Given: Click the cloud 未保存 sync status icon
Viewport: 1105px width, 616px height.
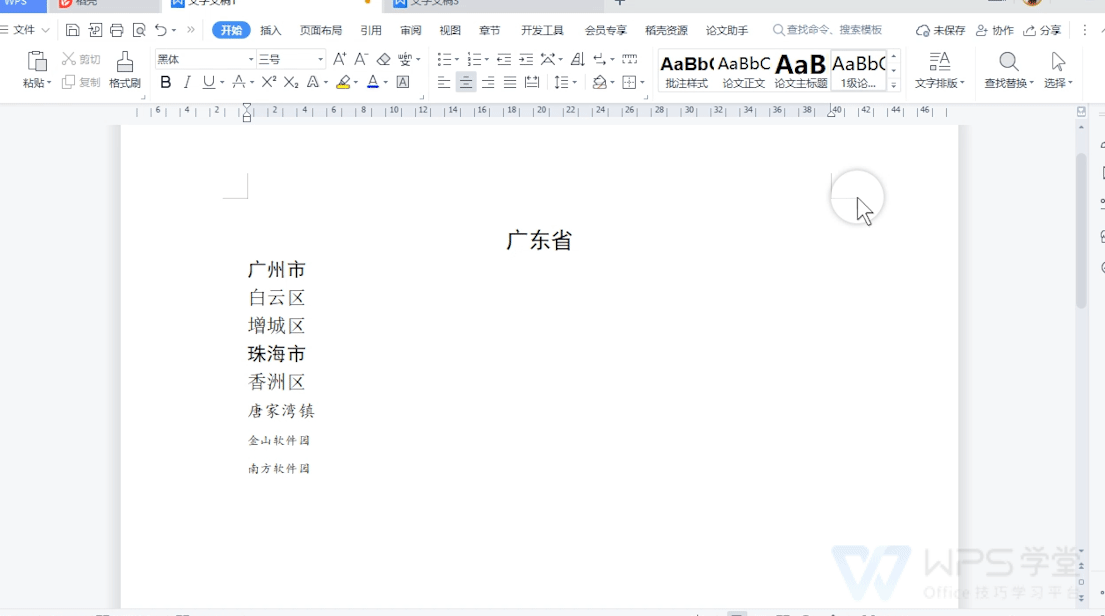Looking at the screenshot, I should (922, 30).
